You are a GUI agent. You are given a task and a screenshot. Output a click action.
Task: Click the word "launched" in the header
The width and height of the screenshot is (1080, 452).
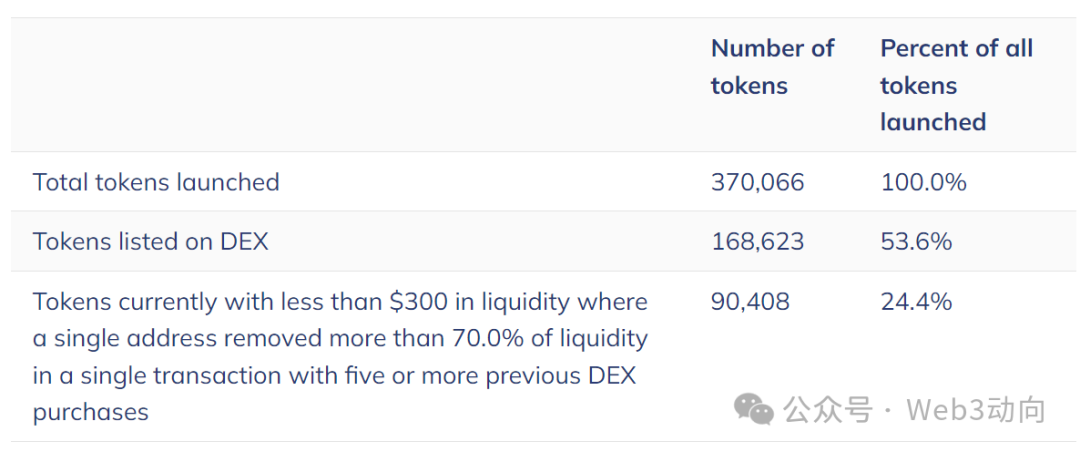933,122
